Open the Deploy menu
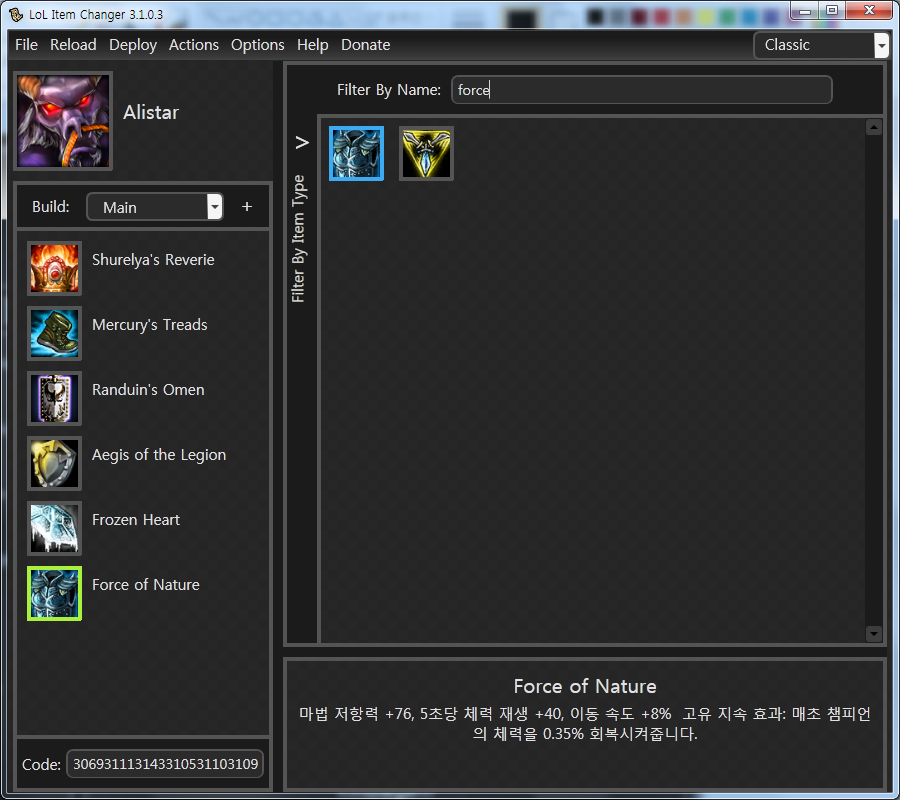The width and height of the screenshot is (900, 800). click(x=133, y=45)
